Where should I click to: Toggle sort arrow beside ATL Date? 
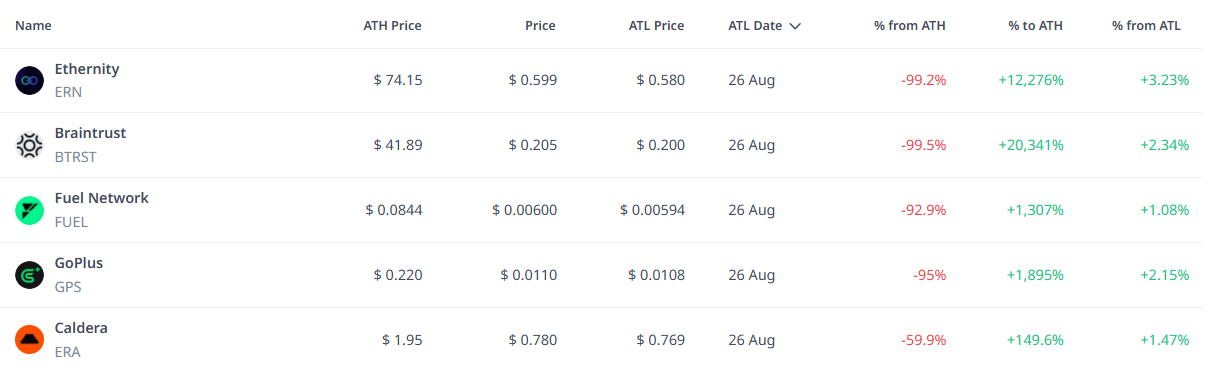tap(795, 26)
